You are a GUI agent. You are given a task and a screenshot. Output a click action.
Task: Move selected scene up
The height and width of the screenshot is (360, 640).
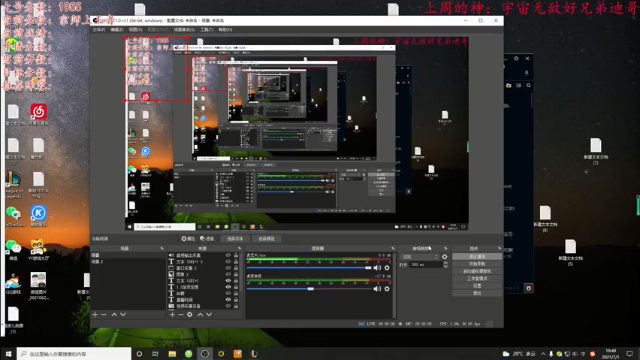(114, 315)
